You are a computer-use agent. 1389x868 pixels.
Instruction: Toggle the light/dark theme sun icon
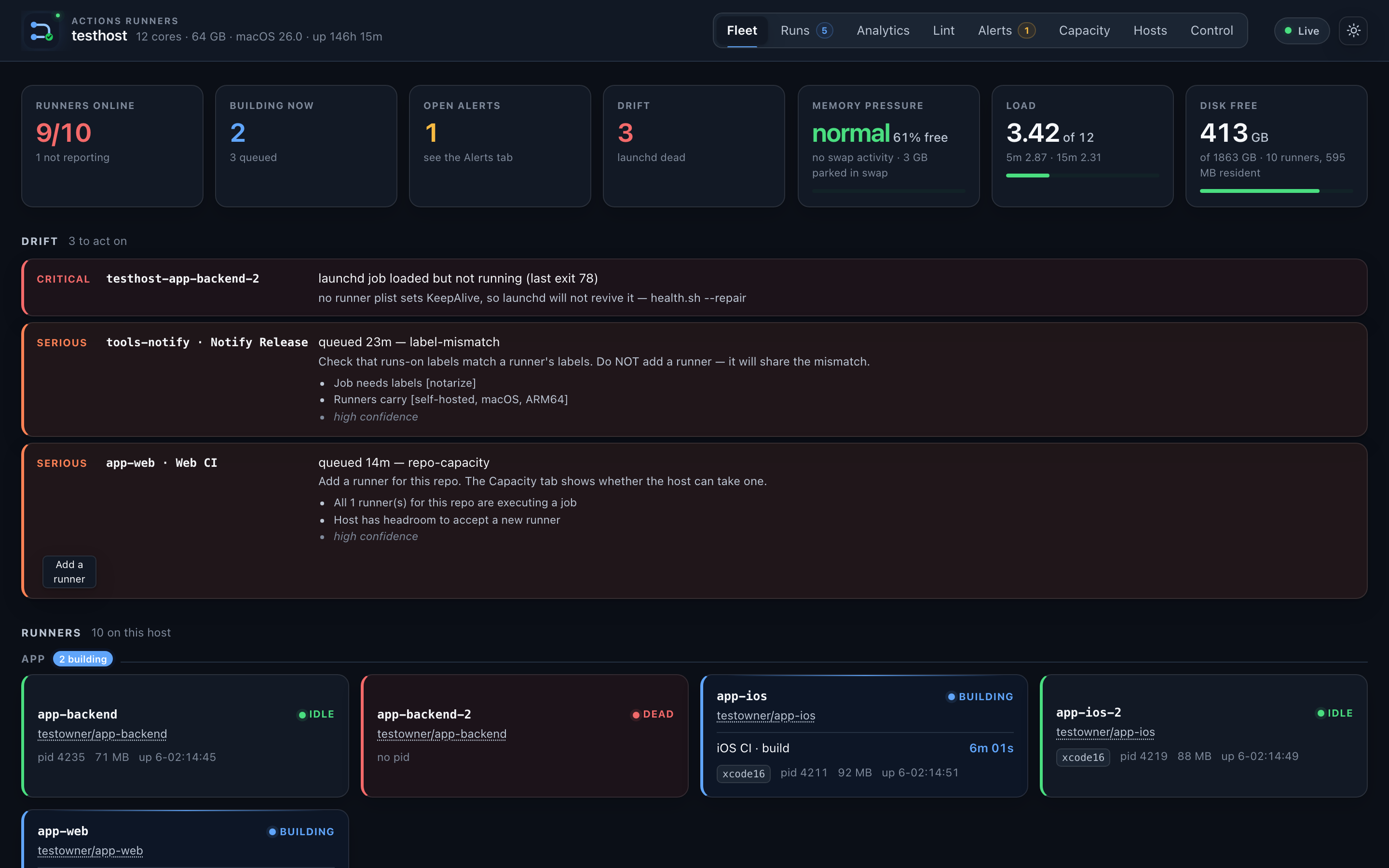pyautogui.click(x=1353, y=30)
